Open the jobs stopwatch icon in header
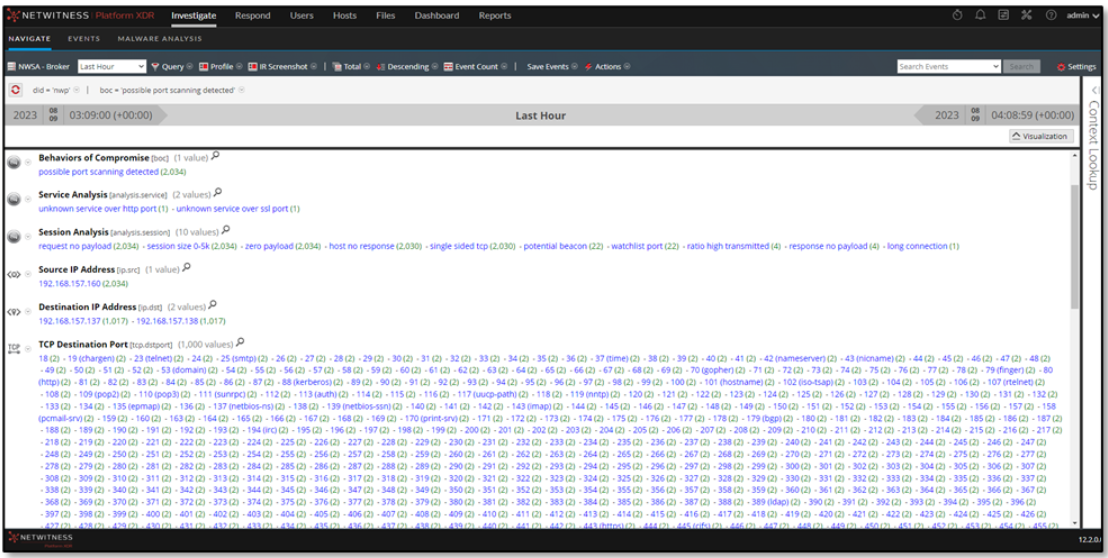 point(957,15)
